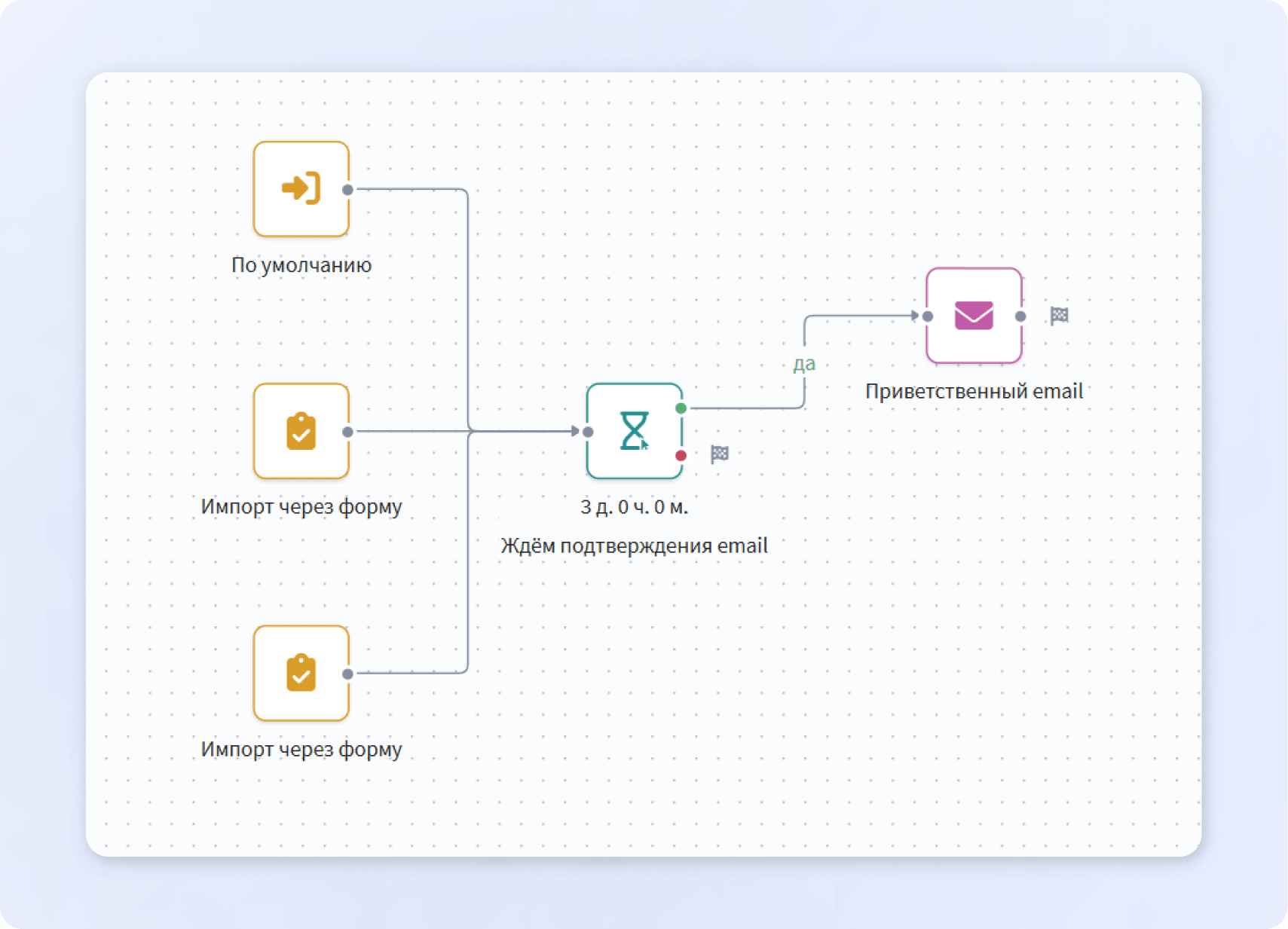Open the hourglass wait node
This screenshot has width=1288, height=929.
tap(633, 430)
